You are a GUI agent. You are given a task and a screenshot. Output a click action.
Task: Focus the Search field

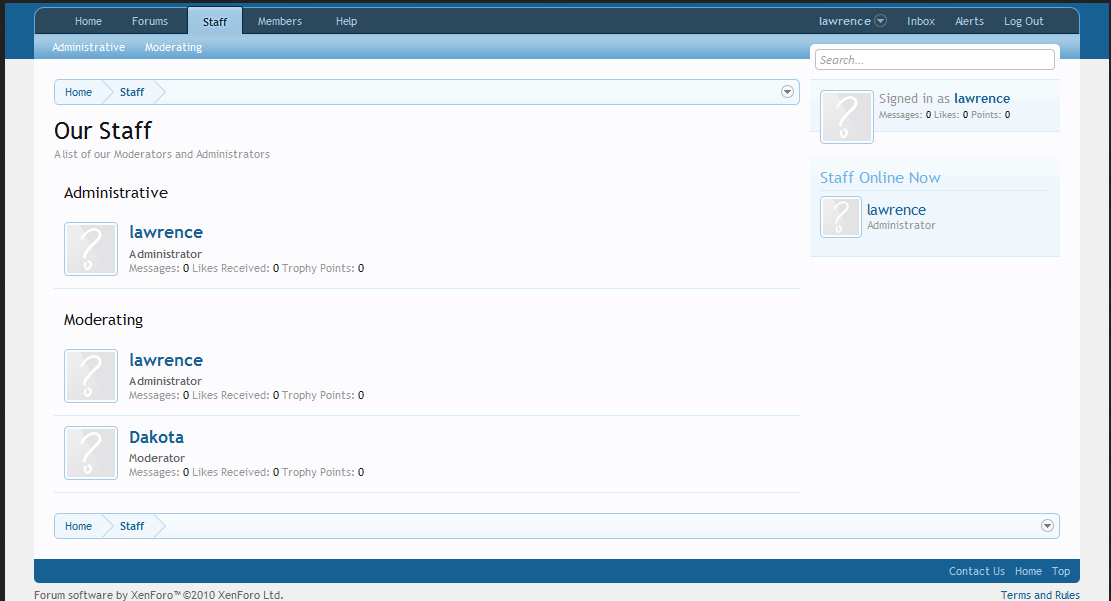935,60
